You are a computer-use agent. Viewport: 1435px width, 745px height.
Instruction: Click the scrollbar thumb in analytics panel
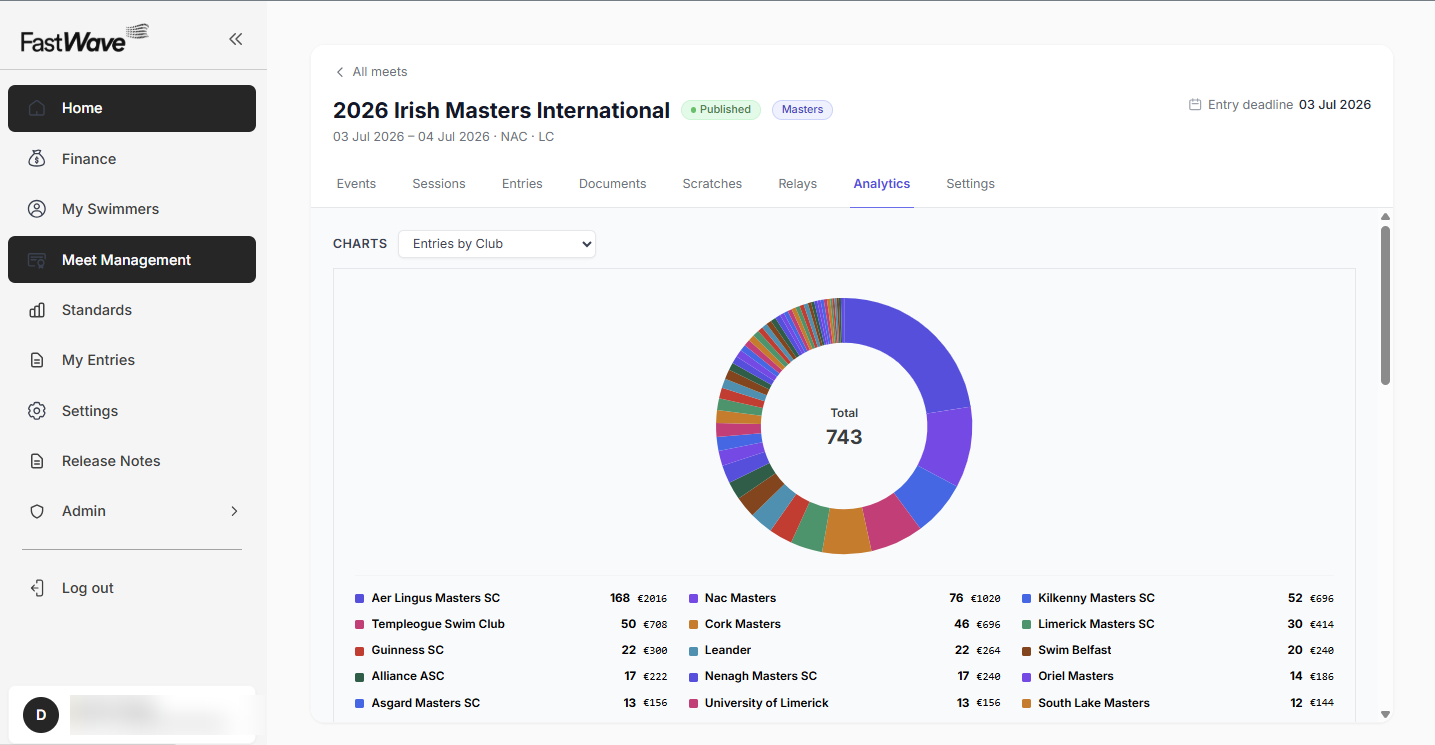[x=1385, y=305]
